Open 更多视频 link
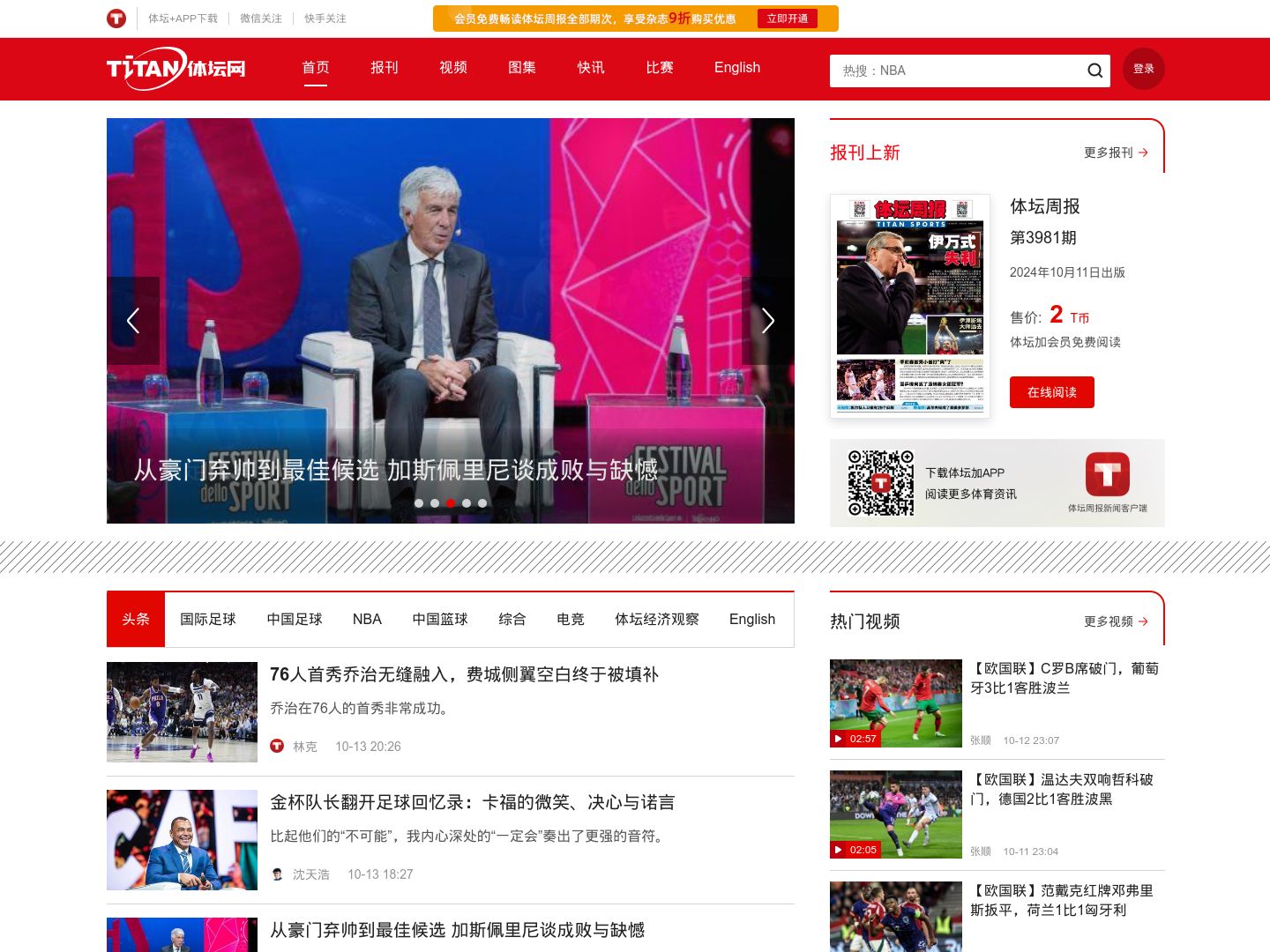This screenshot has width=1270, height=952. 1109,621
